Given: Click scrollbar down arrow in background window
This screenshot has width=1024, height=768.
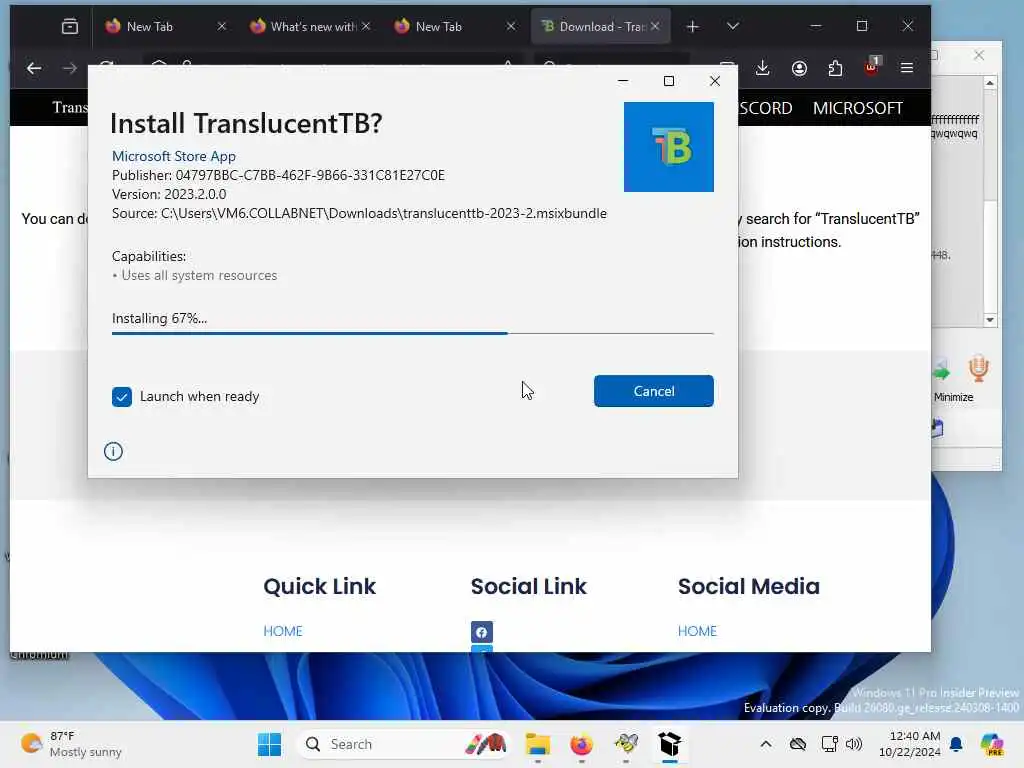Looking at the screenshot, I should click(990, 319).
